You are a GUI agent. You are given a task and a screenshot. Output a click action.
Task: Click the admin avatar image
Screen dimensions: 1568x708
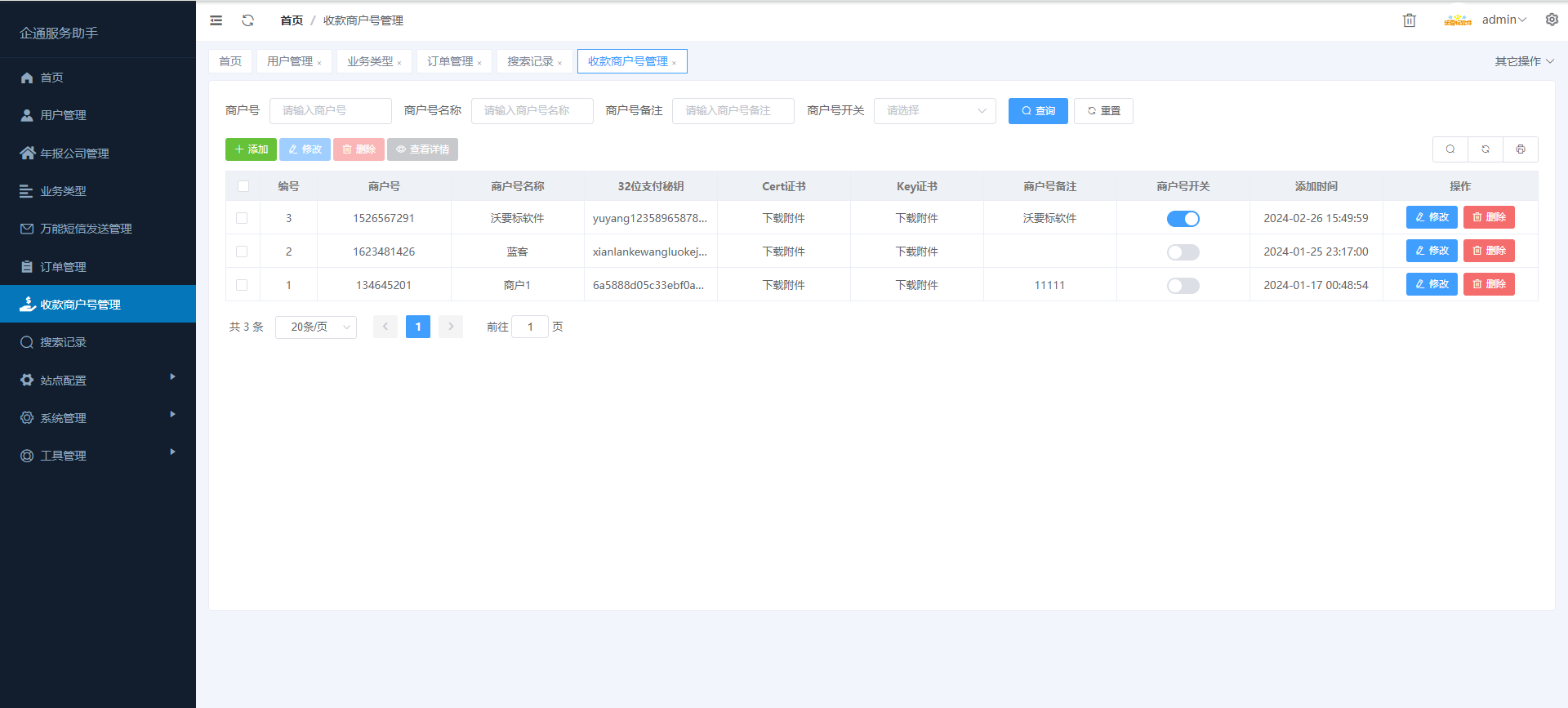coord(1457,20)
